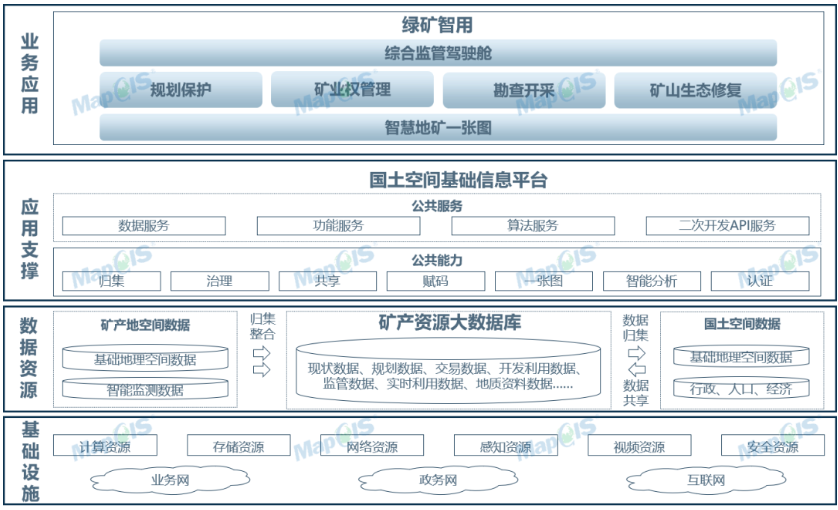This screenshot has height=510, width=838.
Task: Open the 矿业权管理 module
Action: click(x=352, y=89)
